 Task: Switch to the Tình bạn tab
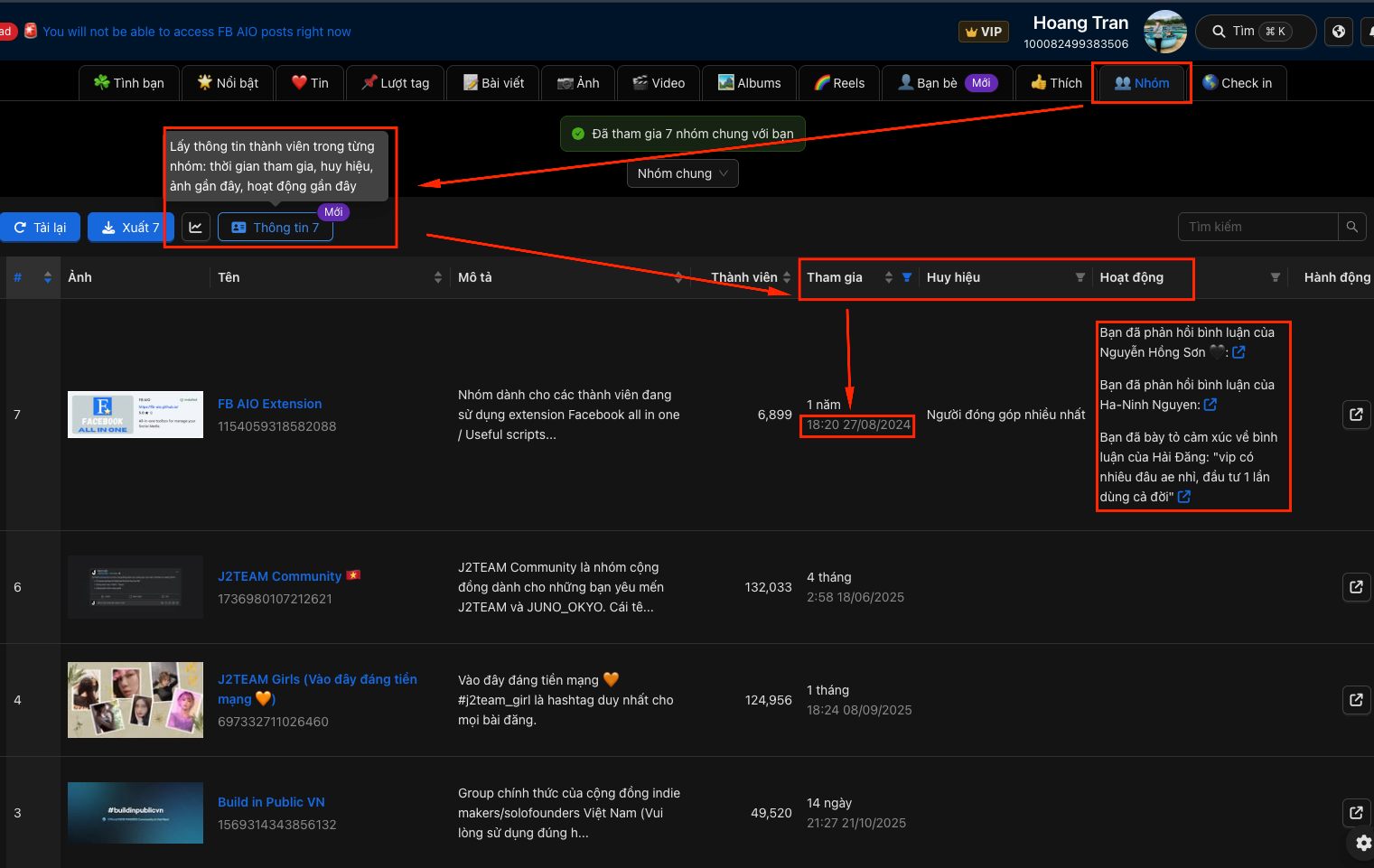(x=129, y=83)
